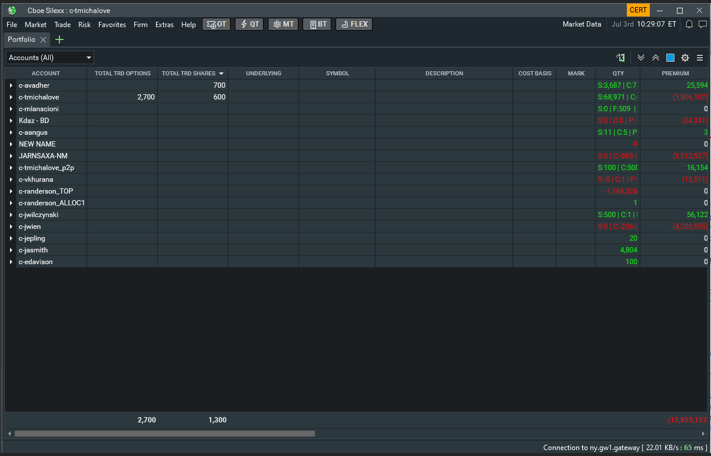Open the chat message icon

tap(702, 24)
